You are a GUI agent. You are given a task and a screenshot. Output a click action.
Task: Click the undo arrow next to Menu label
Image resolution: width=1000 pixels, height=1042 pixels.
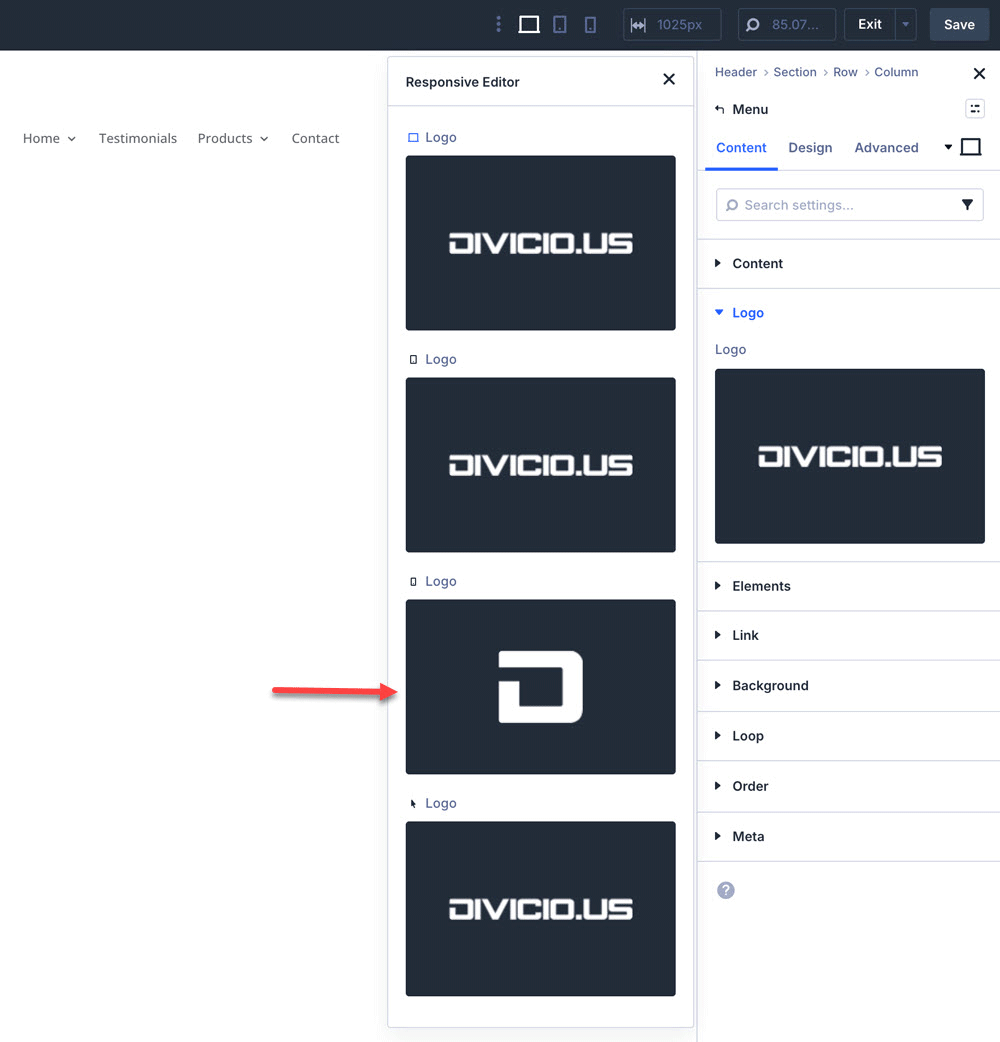coord(722,109)
